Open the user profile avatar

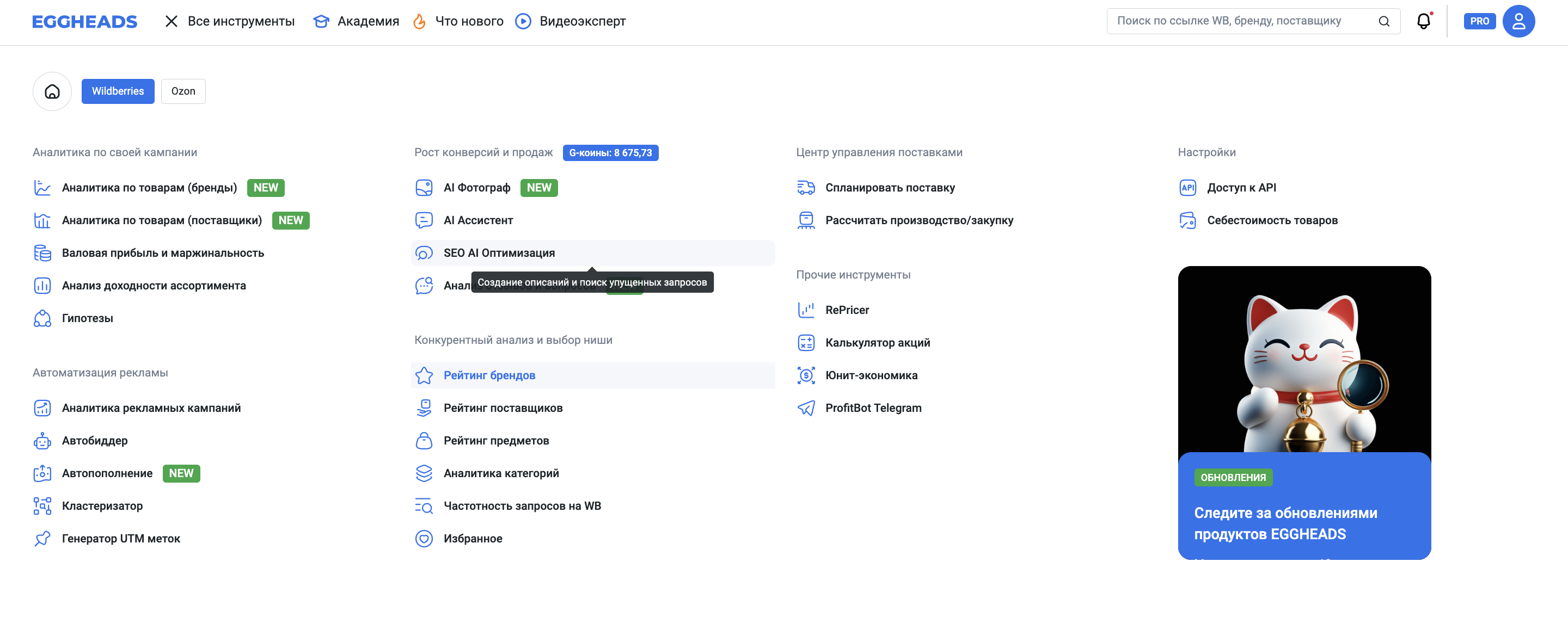pyautogui.click(x=1518, y=21)
